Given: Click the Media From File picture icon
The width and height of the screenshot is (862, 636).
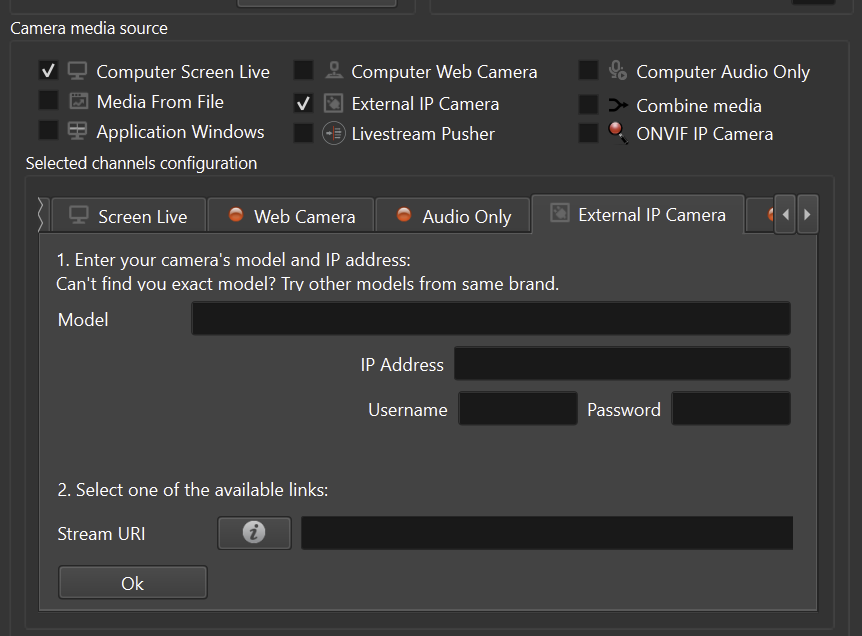Looking at the screenshot, I should (x=78, y=101).
